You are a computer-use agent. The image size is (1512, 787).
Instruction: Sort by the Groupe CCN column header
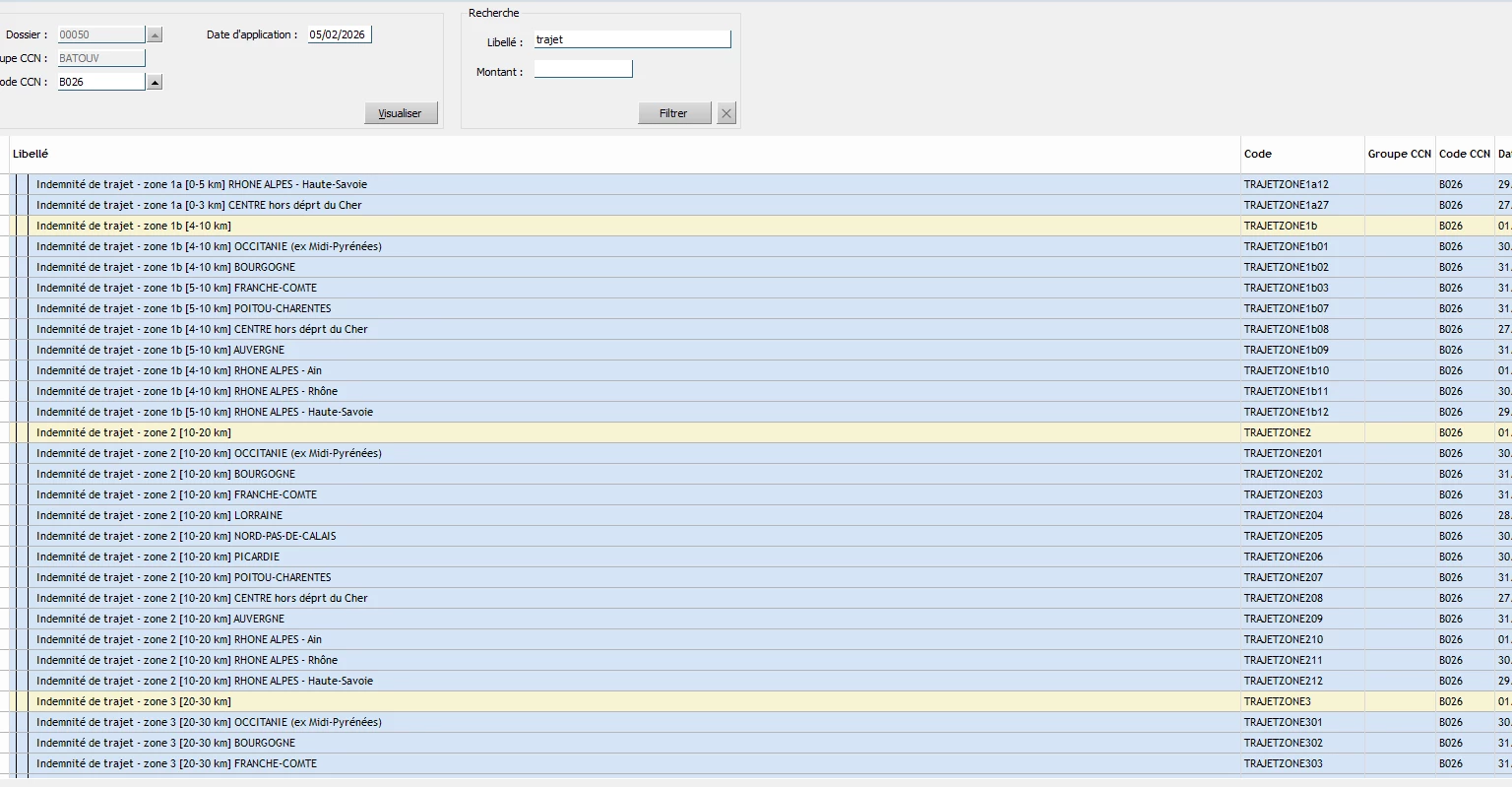[1400, 154]
